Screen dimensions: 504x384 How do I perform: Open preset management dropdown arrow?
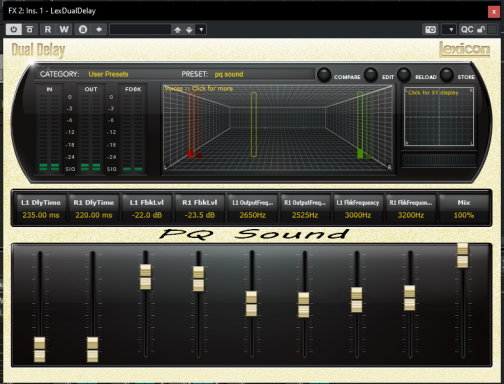[201, 29]
